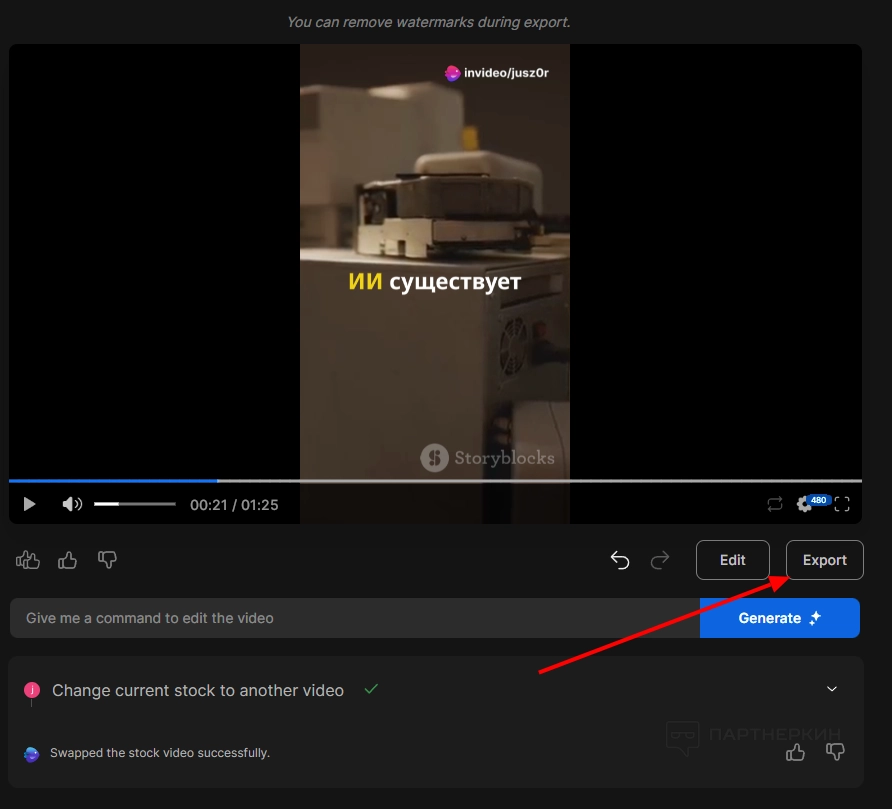Click the Export button

pyautogui.click(x=824, y=560)
